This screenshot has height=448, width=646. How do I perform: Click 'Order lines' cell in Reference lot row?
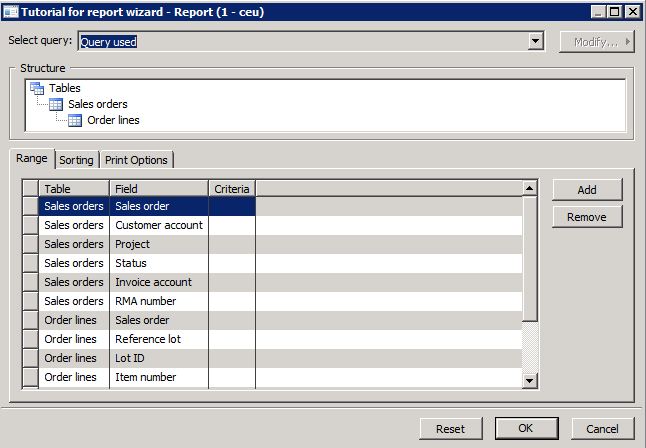point(74,339)
